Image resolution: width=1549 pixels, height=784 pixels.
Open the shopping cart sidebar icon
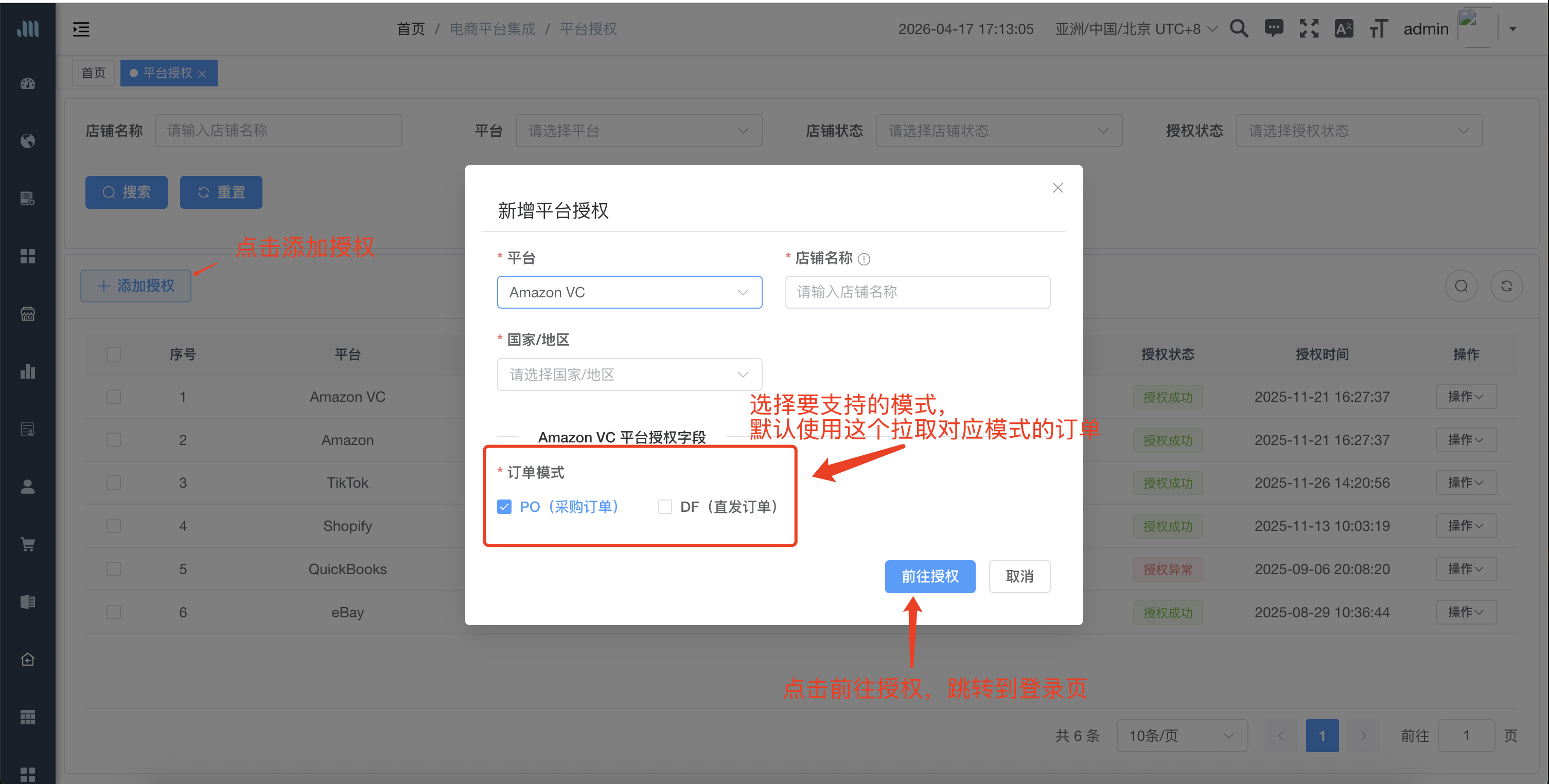pyautogui.click(x=28, y=544)
